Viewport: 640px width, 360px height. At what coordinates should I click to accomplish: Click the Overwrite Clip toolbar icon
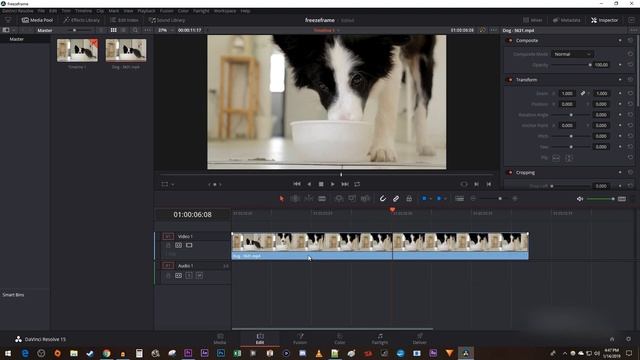(352, 199)
